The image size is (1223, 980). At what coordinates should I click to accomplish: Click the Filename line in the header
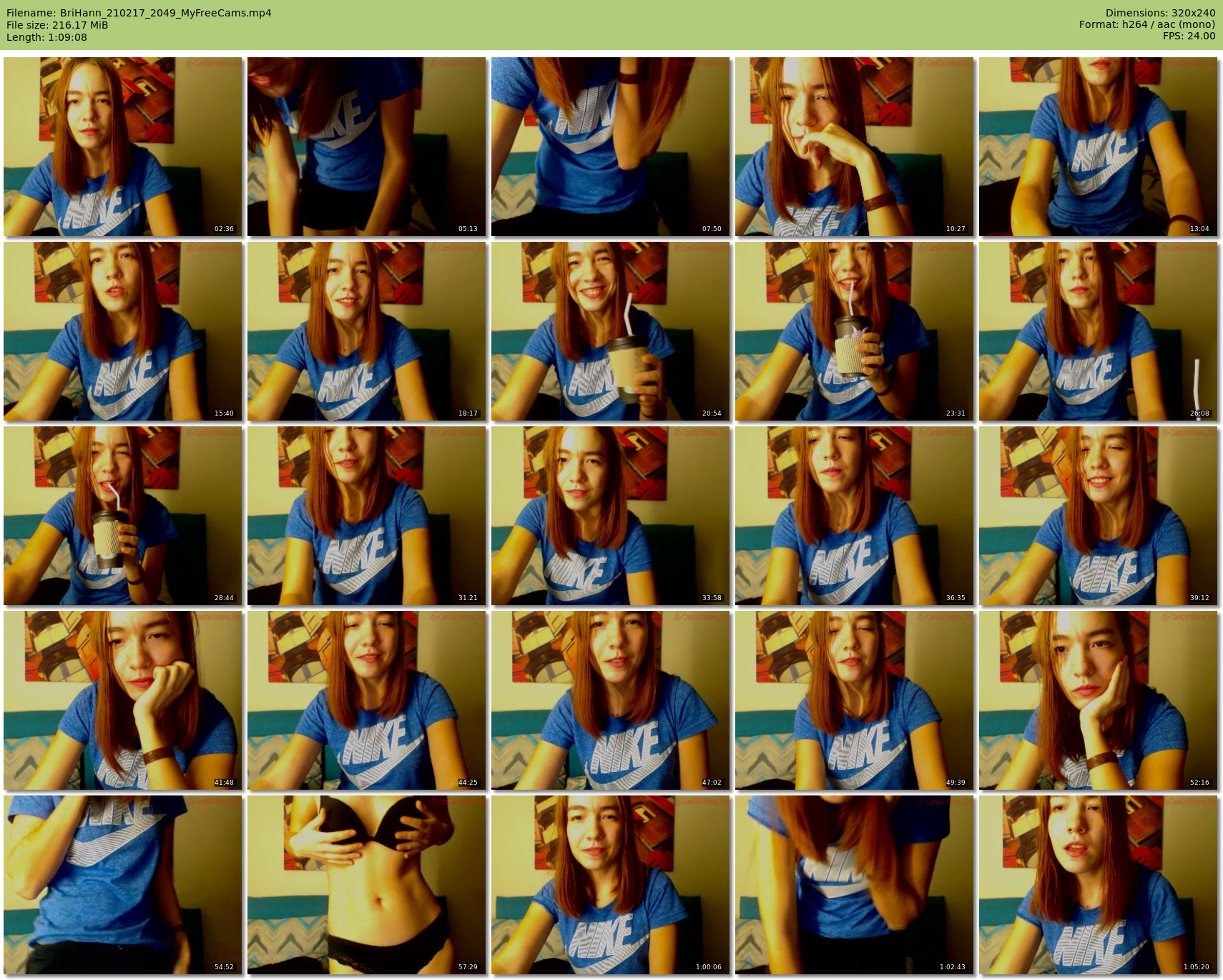click(x=139, y=13)
